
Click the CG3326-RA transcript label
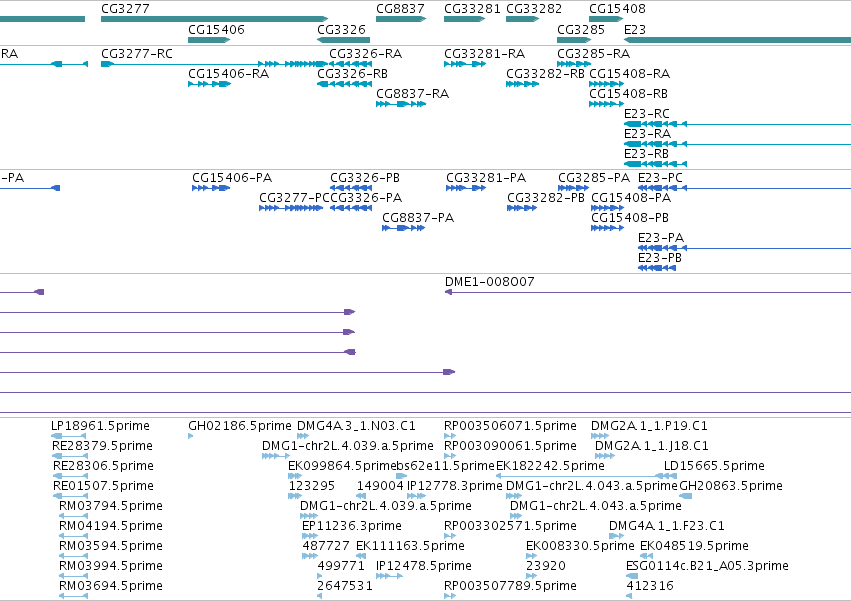click(x=365, y=54)
